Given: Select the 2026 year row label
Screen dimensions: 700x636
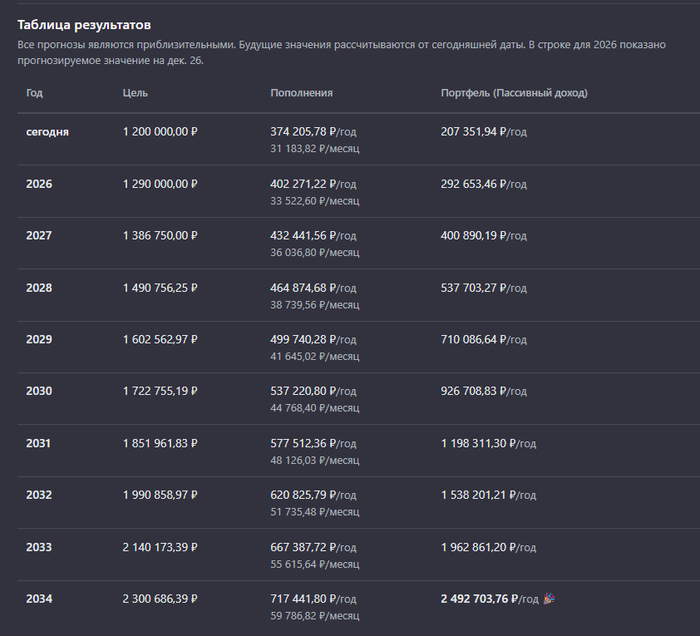Looking at the screenshot, I should tap(39, 184).
